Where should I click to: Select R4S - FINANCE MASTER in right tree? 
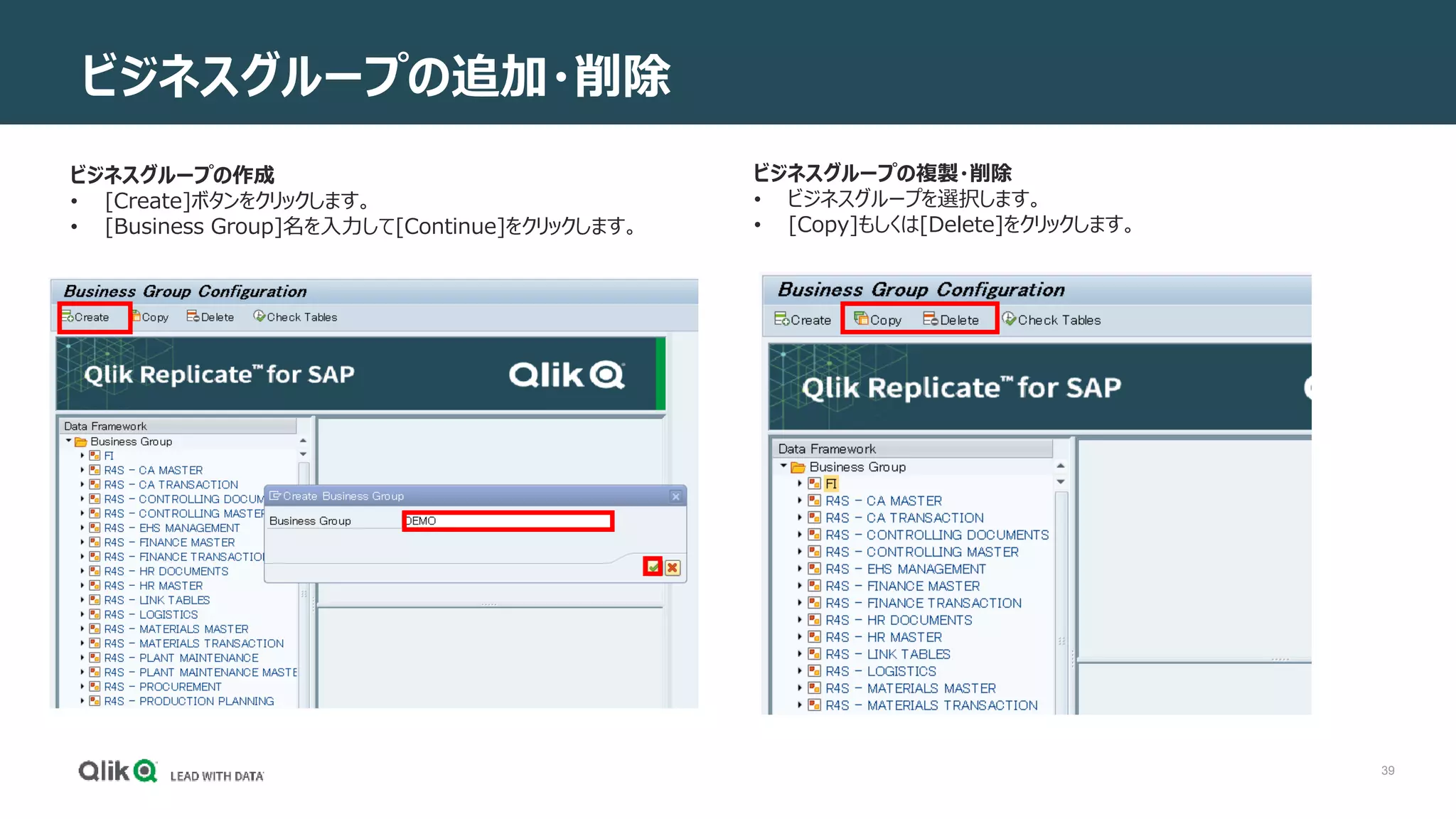[x=903, y=586]
